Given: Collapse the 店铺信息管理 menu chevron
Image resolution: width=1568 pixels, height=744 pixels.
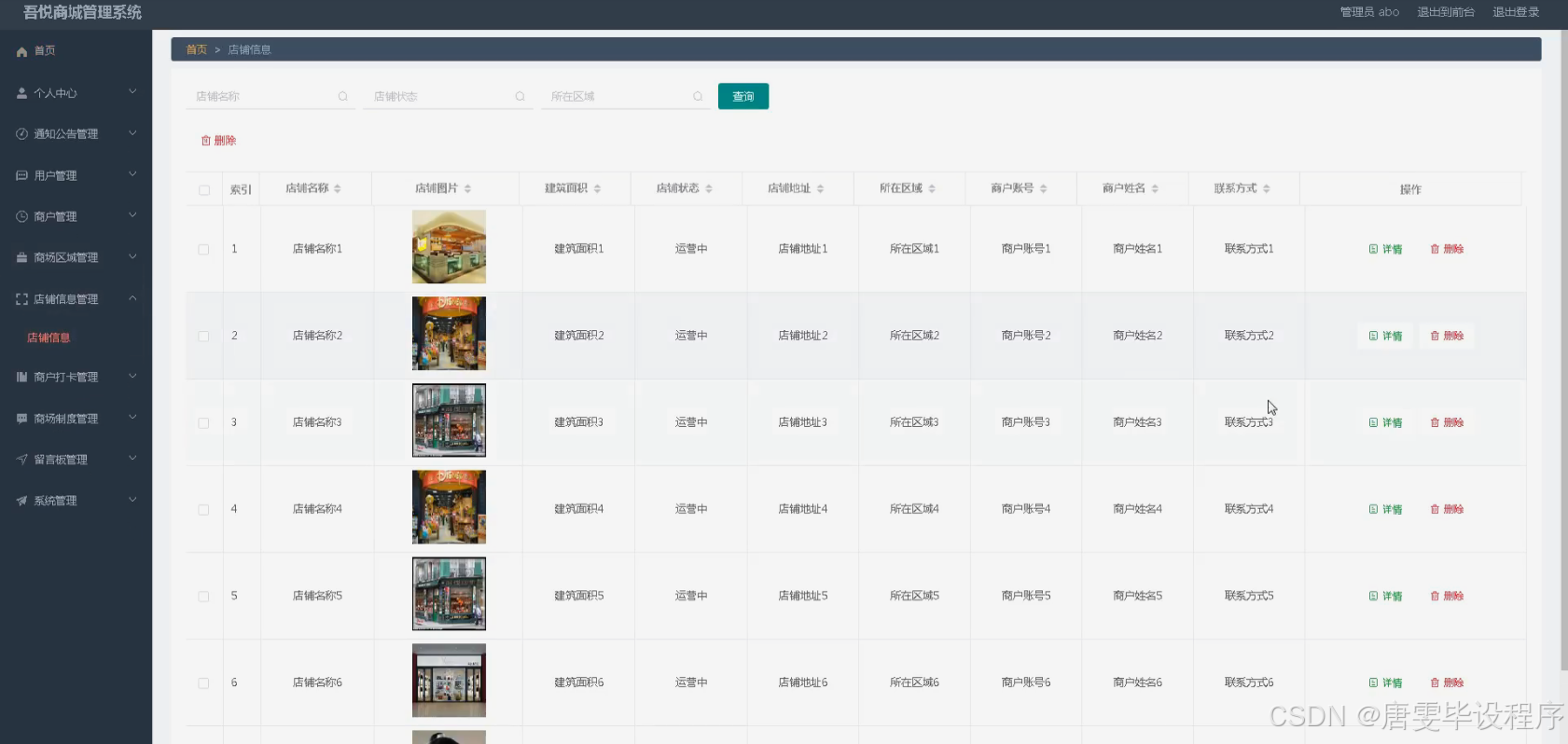Looking at the screenshot, I should [132, 297].
